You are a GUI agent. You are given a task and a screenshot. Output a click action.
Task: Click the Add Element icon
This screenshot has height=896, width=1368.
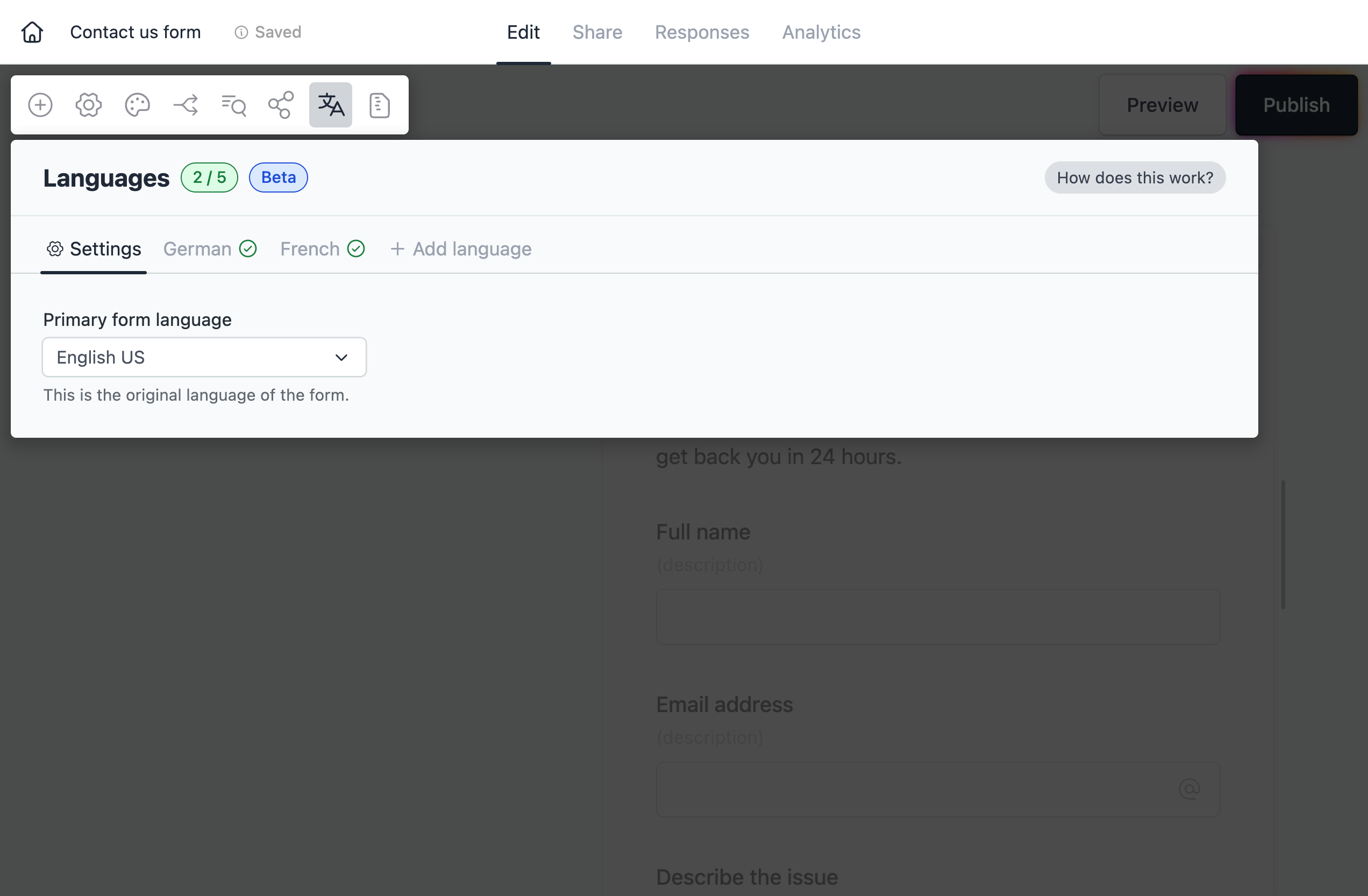pyautogui.click(x=40, y=104)
